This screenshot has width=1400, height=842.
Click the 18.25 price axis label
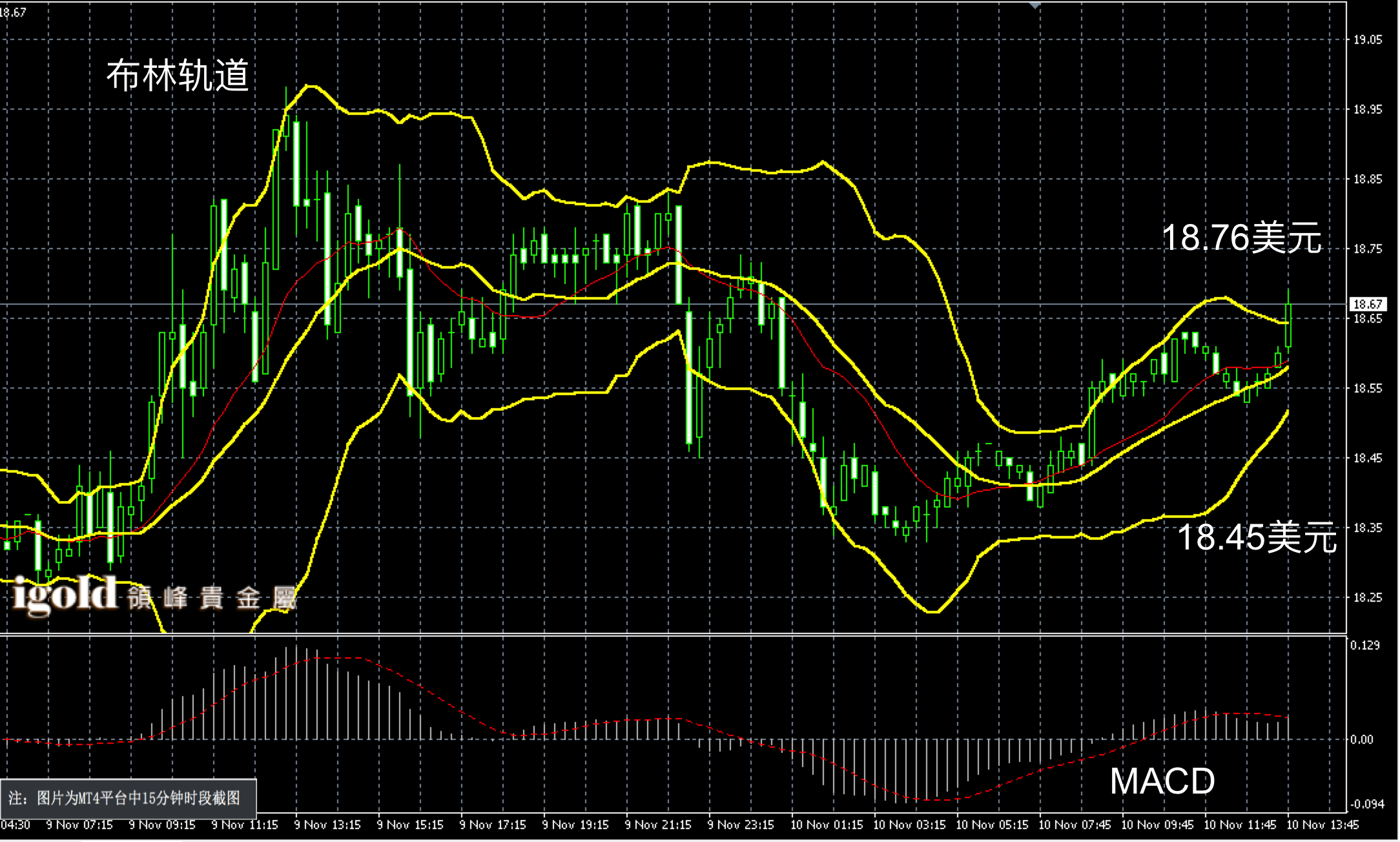(1368, 598)
